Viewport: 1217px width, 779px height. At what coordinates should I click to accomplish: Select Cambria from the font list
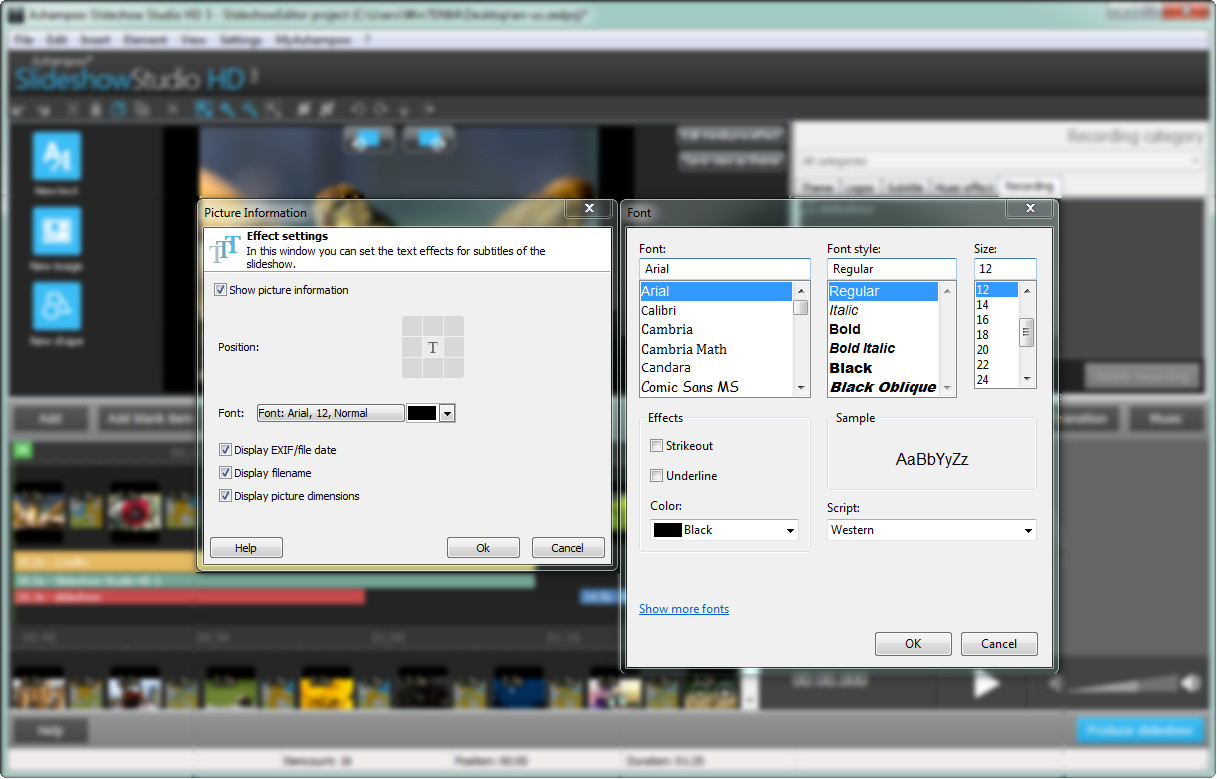click(667, 329)
